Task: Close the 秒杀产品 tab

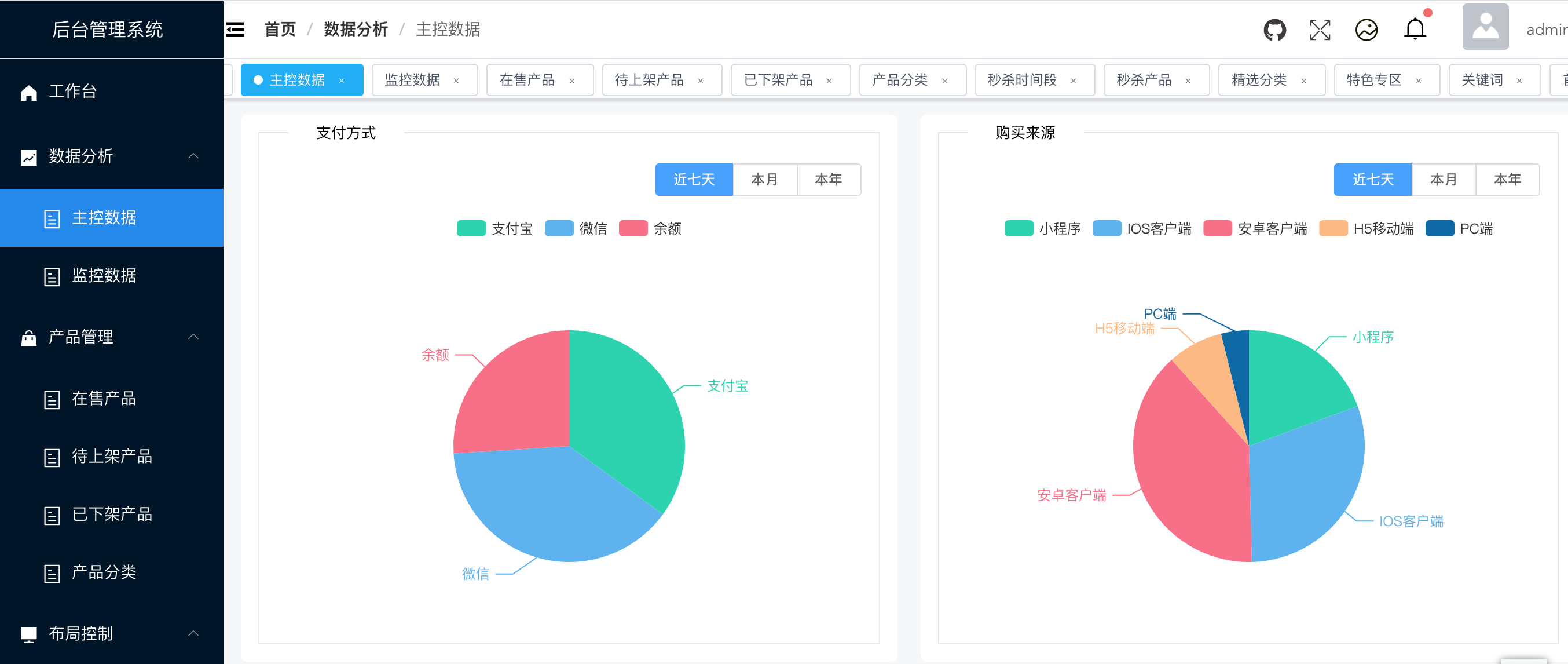Action: tap(1188, 81)
